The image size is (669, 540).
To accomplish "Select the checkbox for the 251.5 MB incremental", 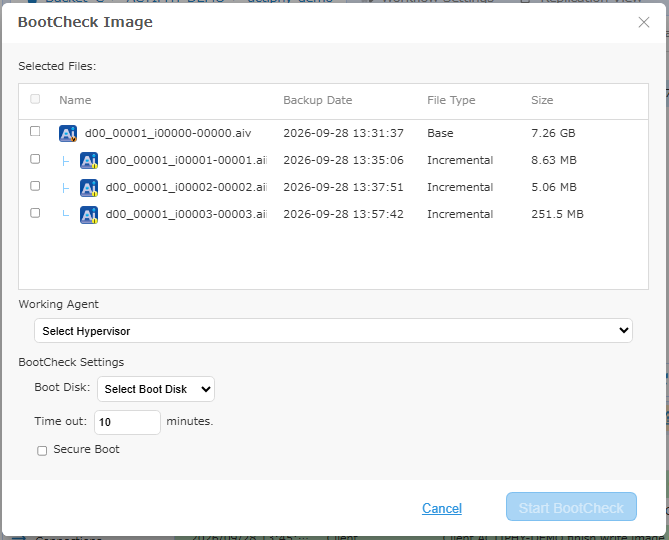I will point(35,212).
